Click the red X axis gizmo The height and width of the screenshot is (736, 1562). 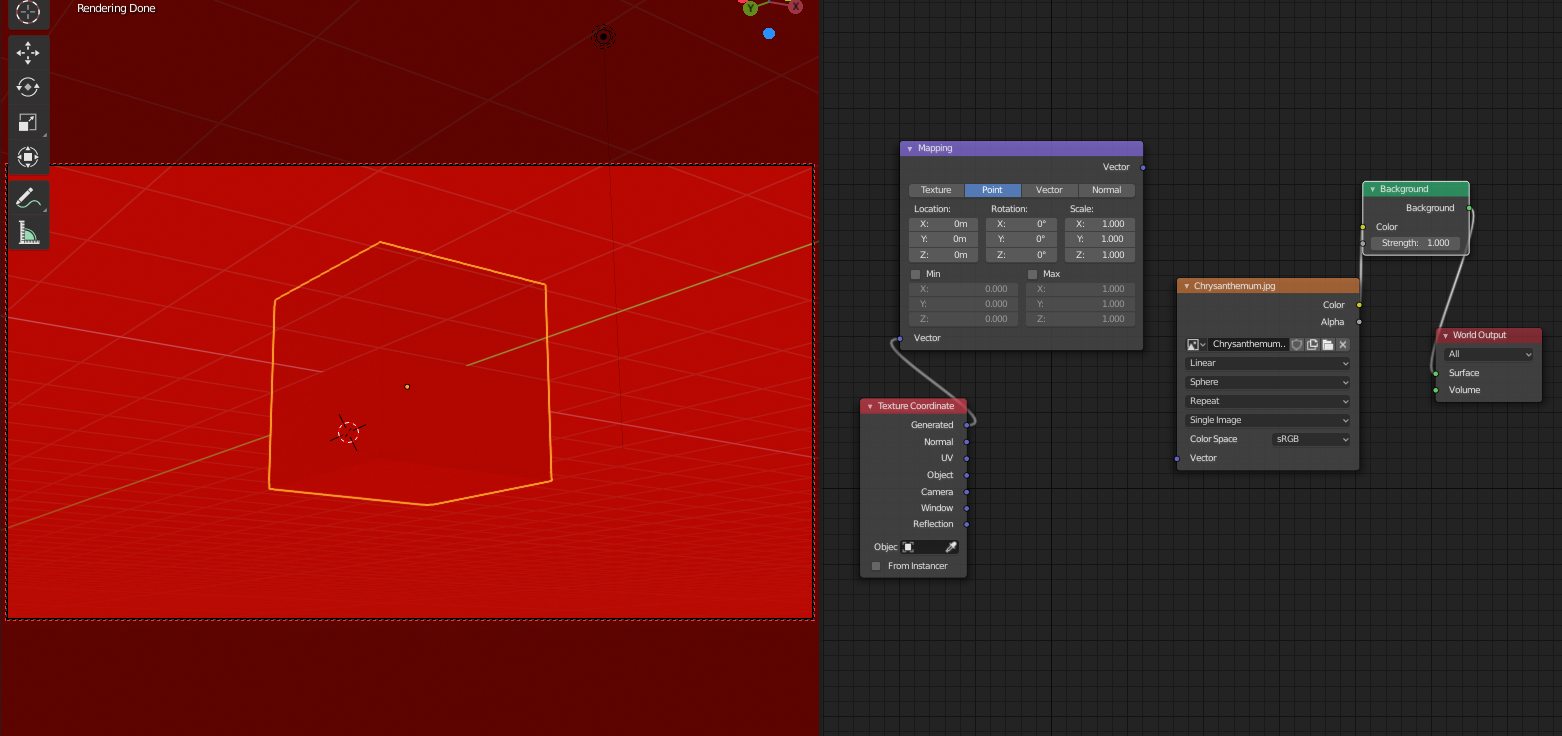[795, 7]
